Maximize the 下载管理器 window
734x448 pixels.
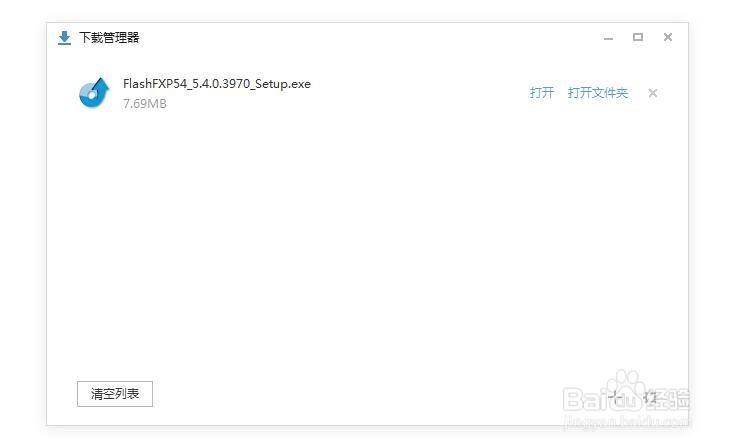(638, 37)
